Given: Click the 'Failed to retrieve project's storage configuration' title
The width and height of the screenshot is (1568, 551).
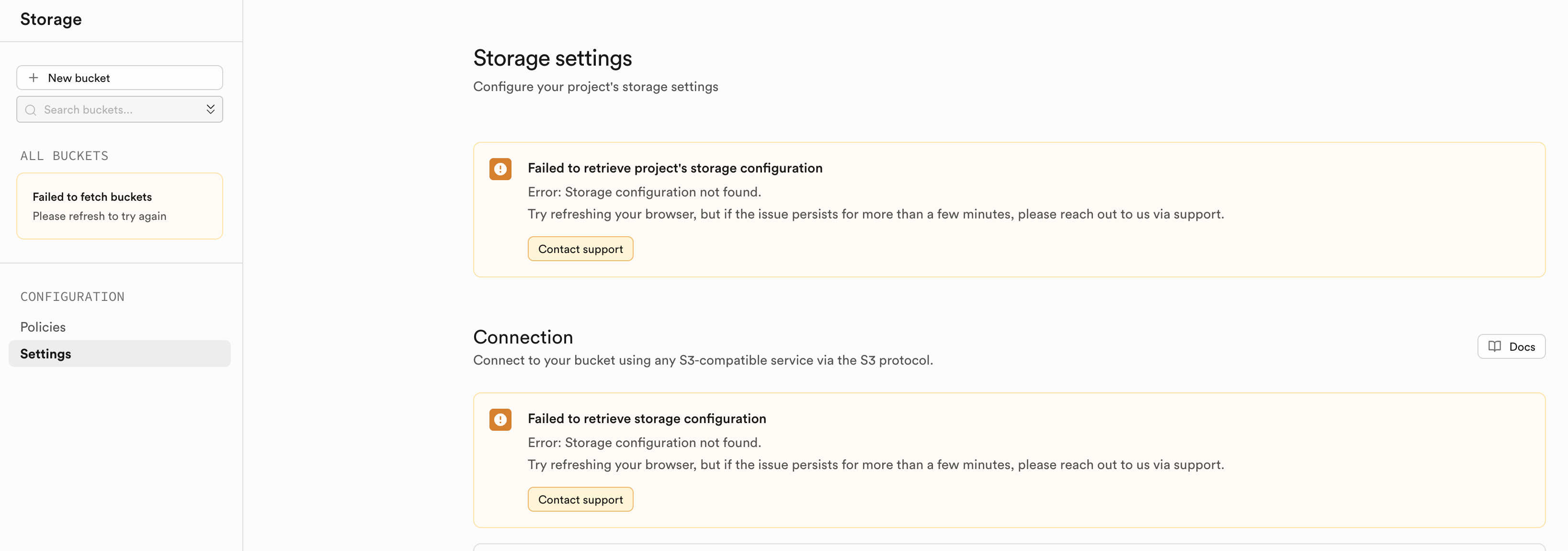Looking at the screenshot, I should coord(674,168).
